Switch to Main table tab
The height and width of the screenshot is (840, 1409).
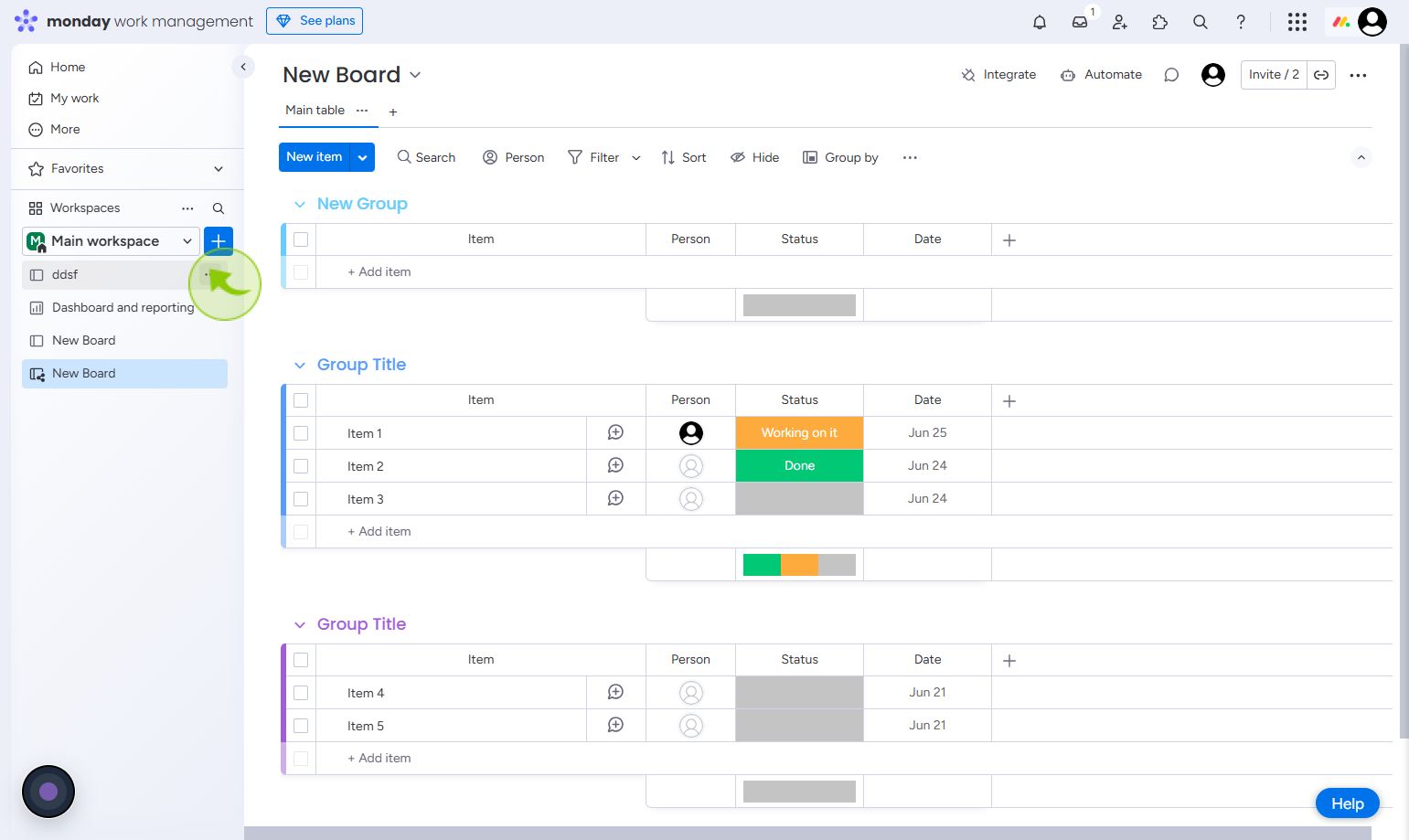(315, 110)
